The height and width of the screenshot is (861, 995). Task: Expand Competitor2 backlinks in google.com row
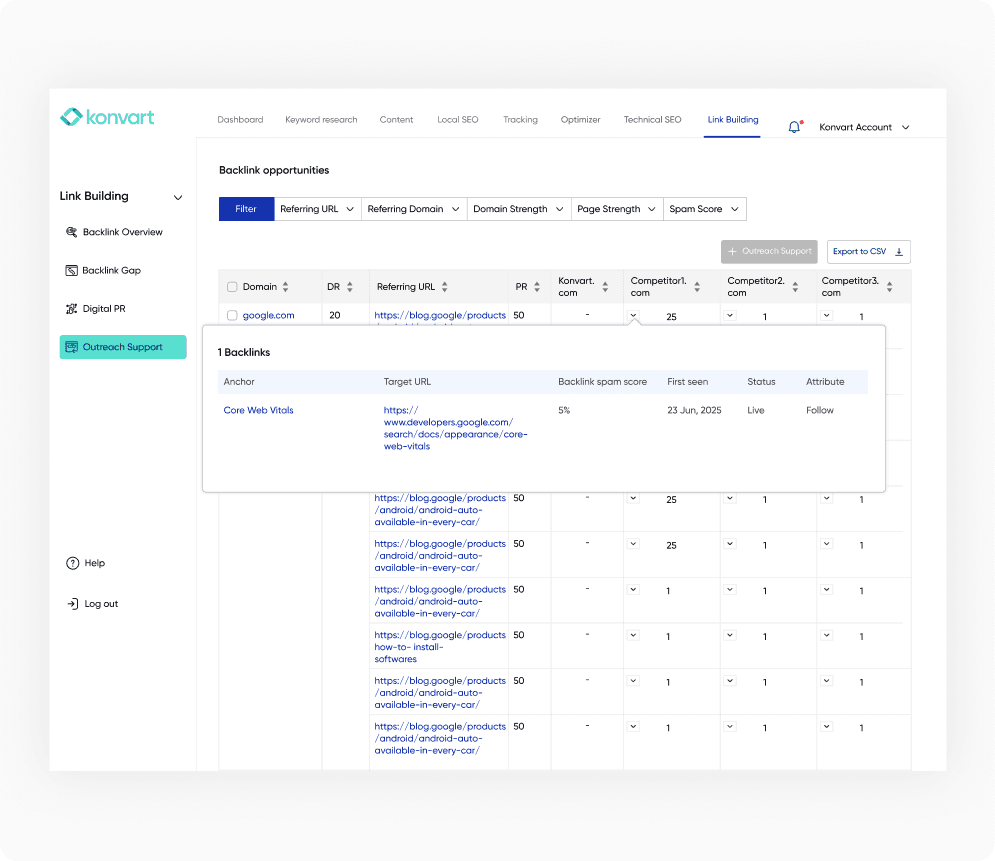pos(730,315)
